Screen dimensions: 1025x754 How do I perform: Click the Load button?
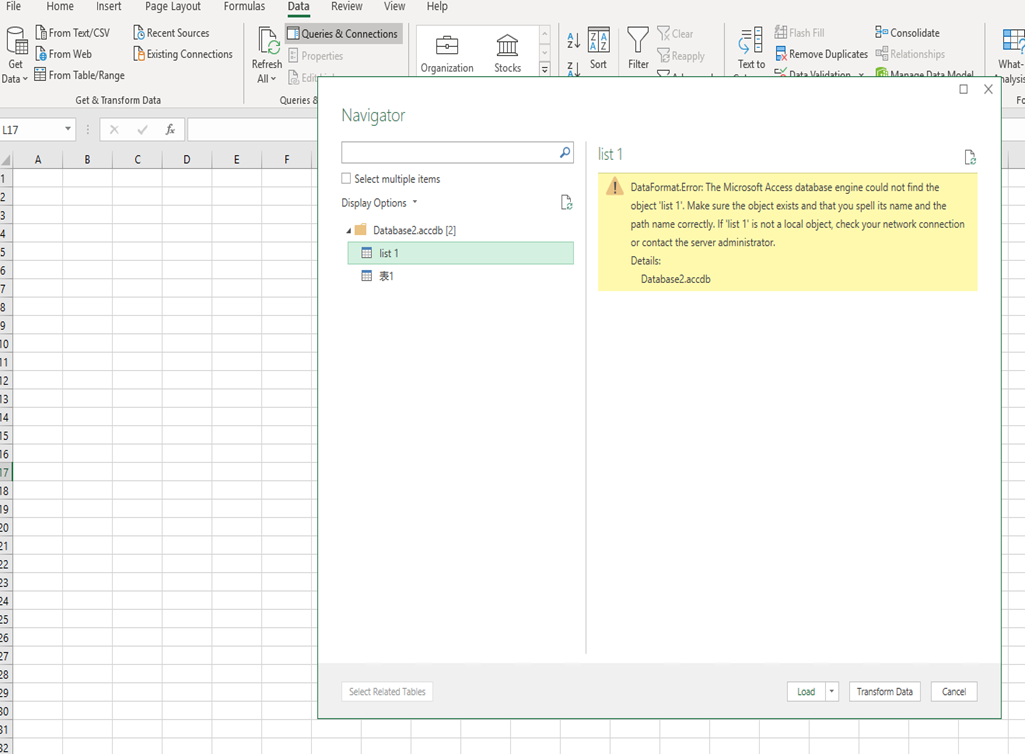806,692
